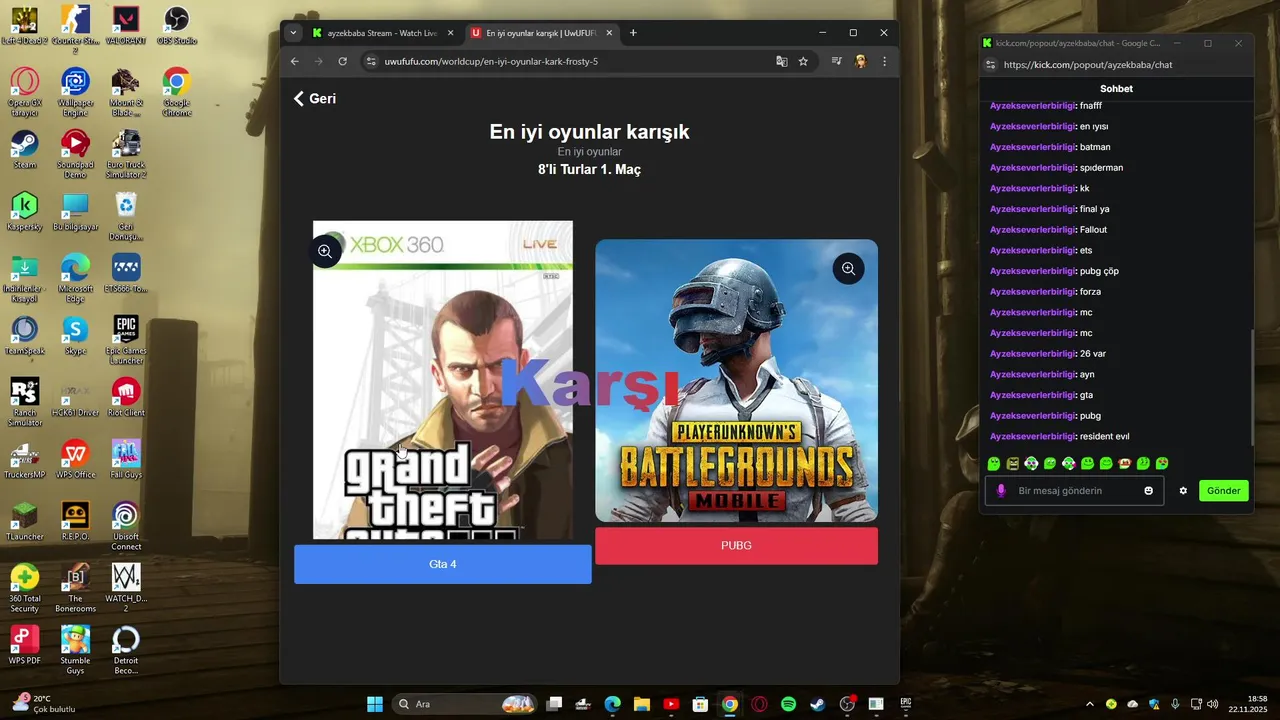Close the ayzekbaba Stream tab
This screenshot has height=720, width=1280.
coord(450,33)
